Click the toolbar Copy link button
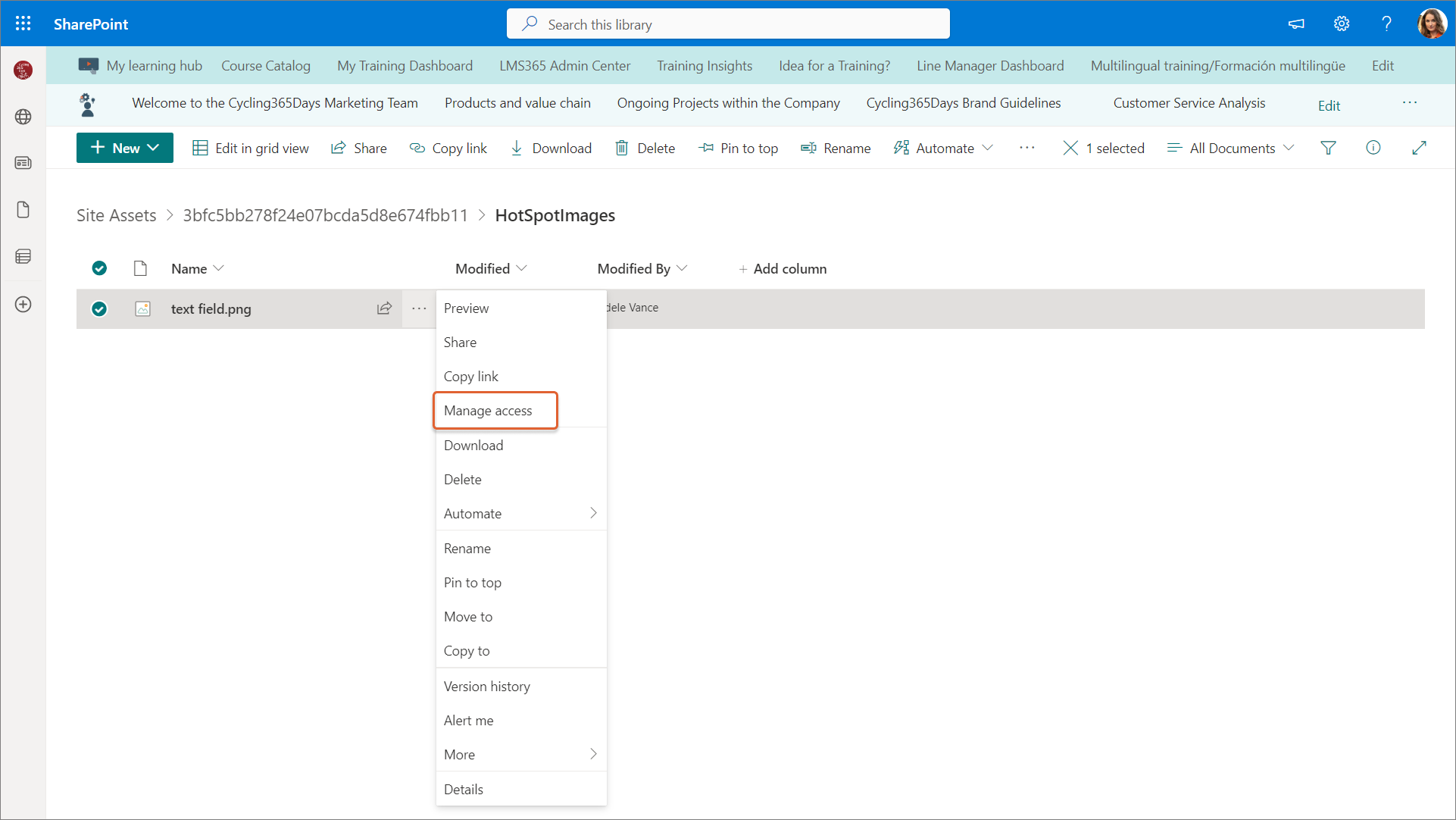Image resolution: width=1456 pixels, height=820 pixels. (448, 148)
